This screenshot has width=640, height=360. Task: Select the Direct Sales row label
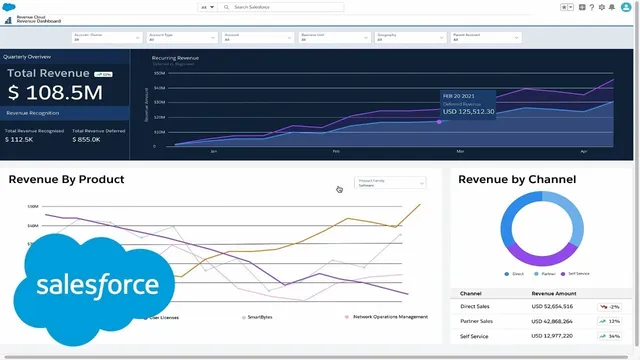(475, 307)
